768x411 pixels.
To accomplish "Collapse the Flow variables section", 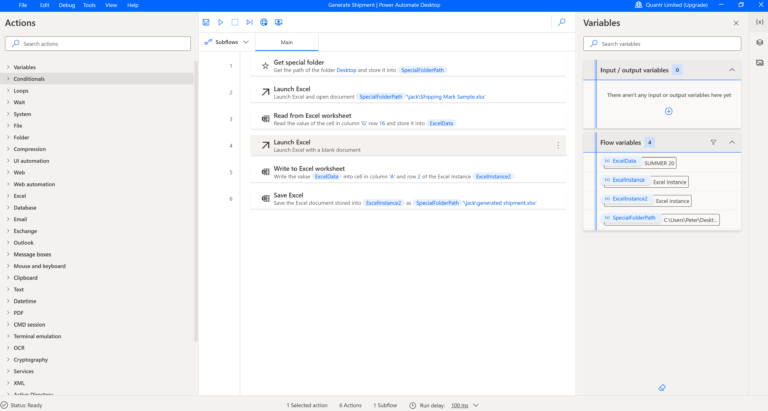I will tap(732, 142).
